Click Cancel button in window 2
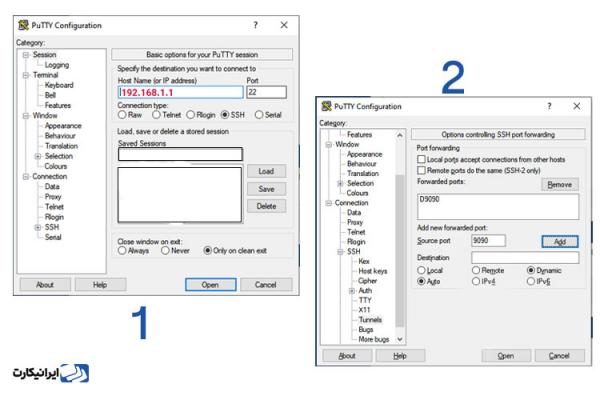This screenshot has width=600, height=400. coord(559,356)
